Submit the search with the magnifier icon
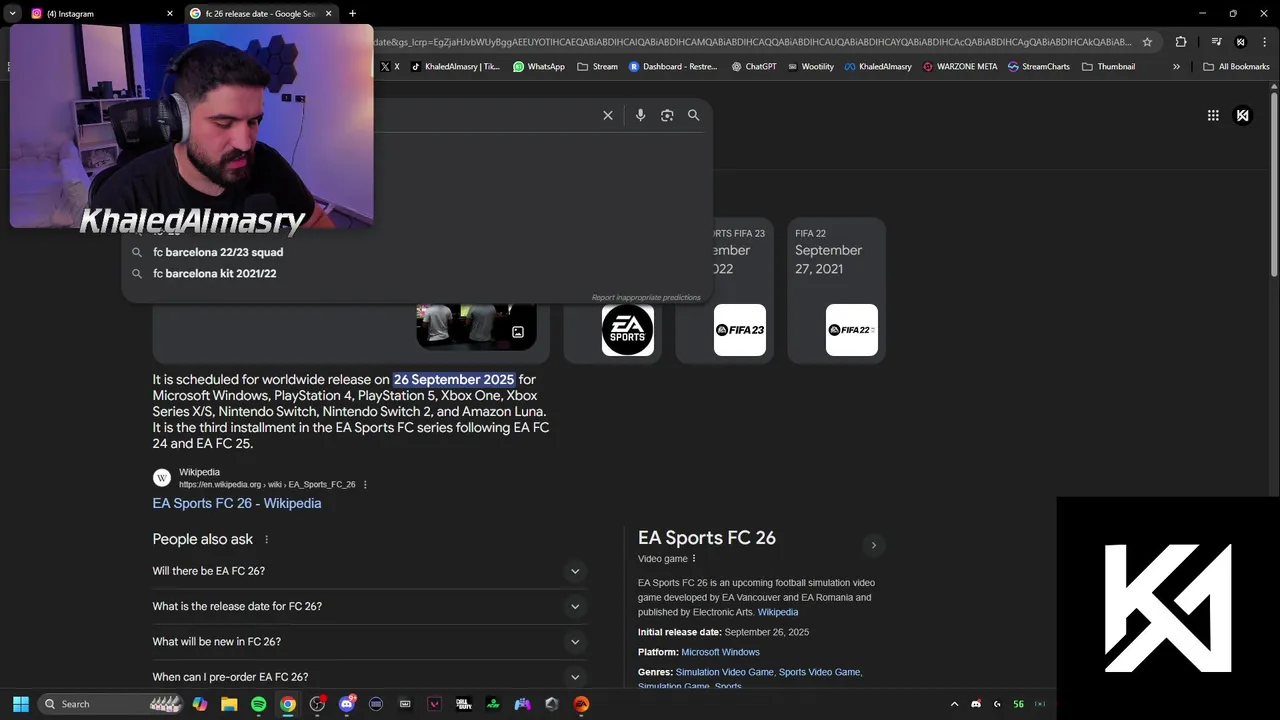Screen dimensions: 1280x720 click(693, 115)
